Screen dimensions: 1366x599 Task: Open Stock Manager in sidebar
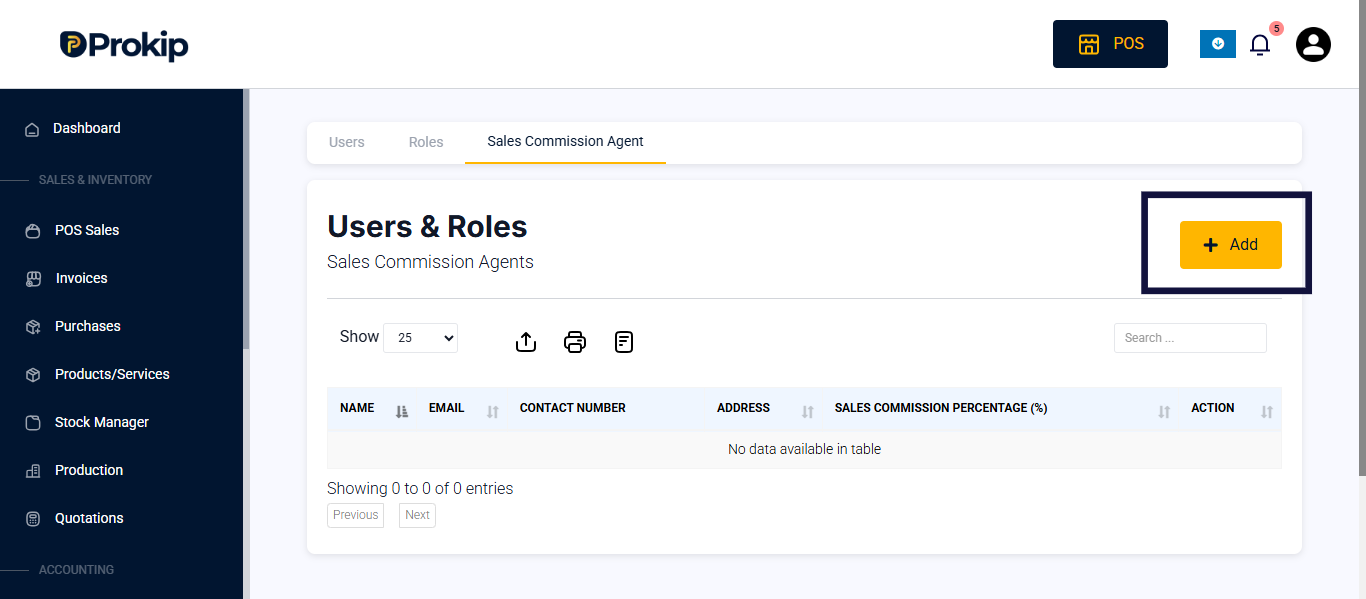click(x=102, y=422)
